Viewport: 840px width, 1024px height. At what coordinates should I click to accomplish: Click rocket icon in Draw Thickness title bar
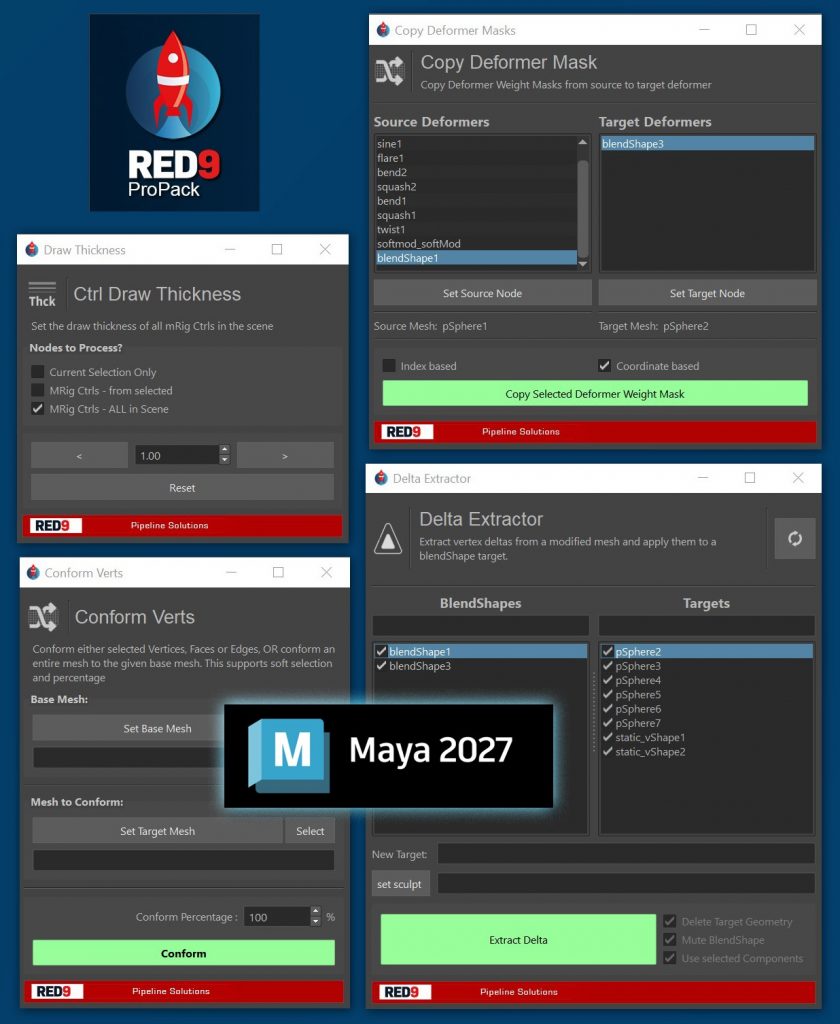point(31,249)
